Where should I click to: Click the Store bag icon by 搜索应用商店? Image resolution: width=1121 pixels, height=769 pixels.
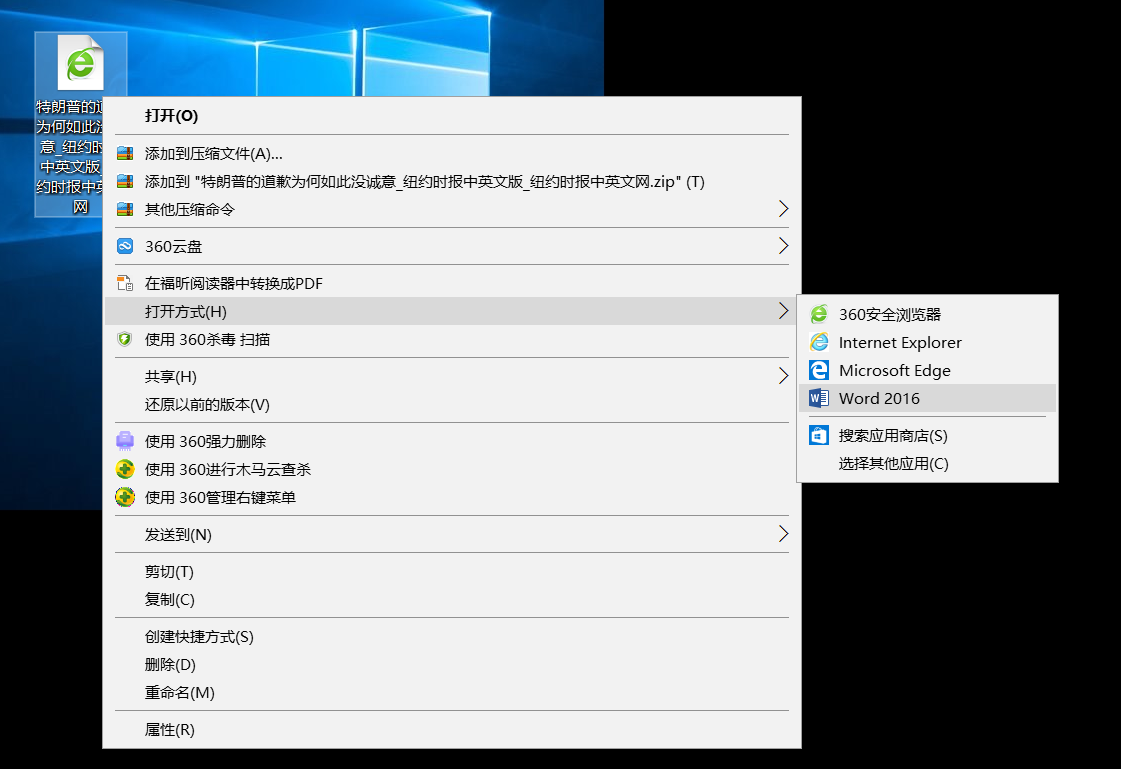point(819,435)
